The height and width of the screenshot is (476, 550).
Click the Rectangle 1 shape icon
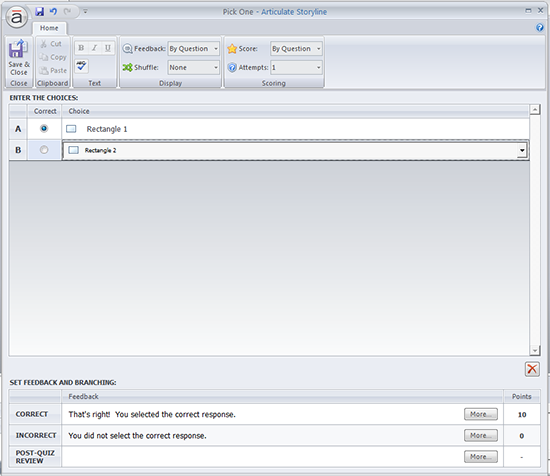click(71, 129)
